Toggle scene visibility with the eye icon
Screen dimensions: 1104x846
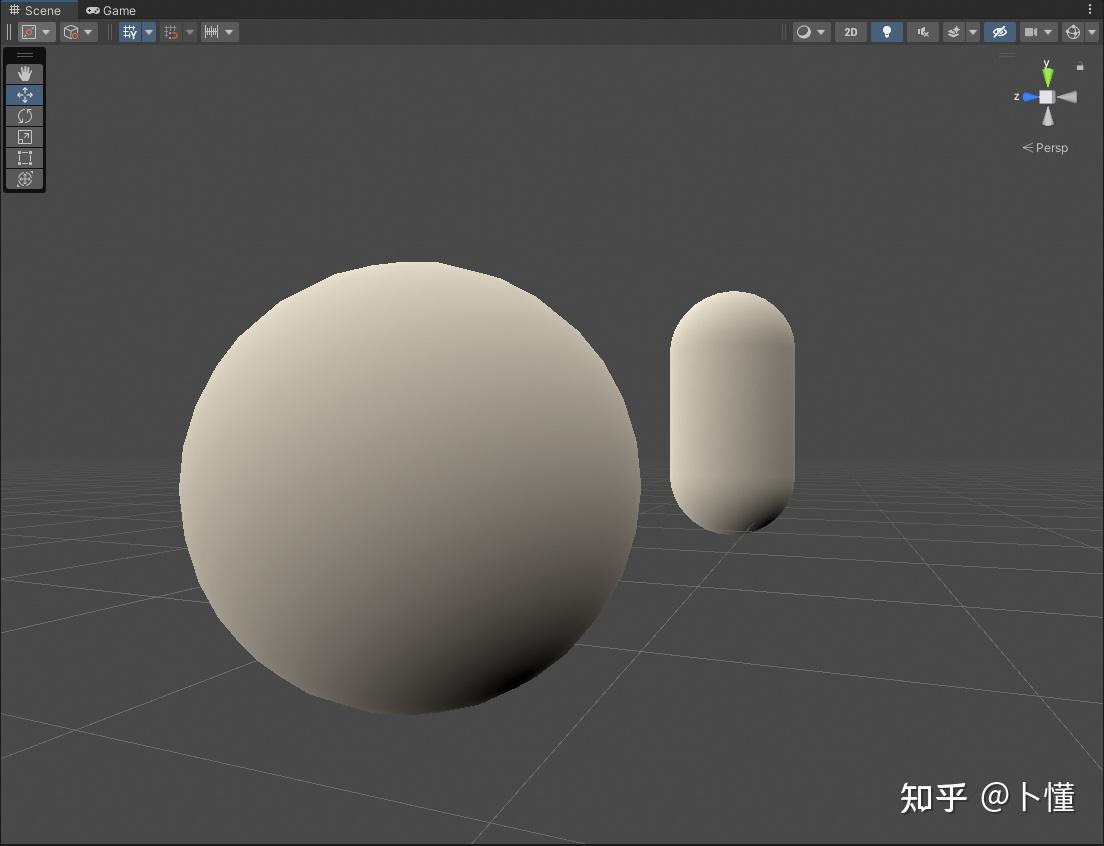point(999,32)
